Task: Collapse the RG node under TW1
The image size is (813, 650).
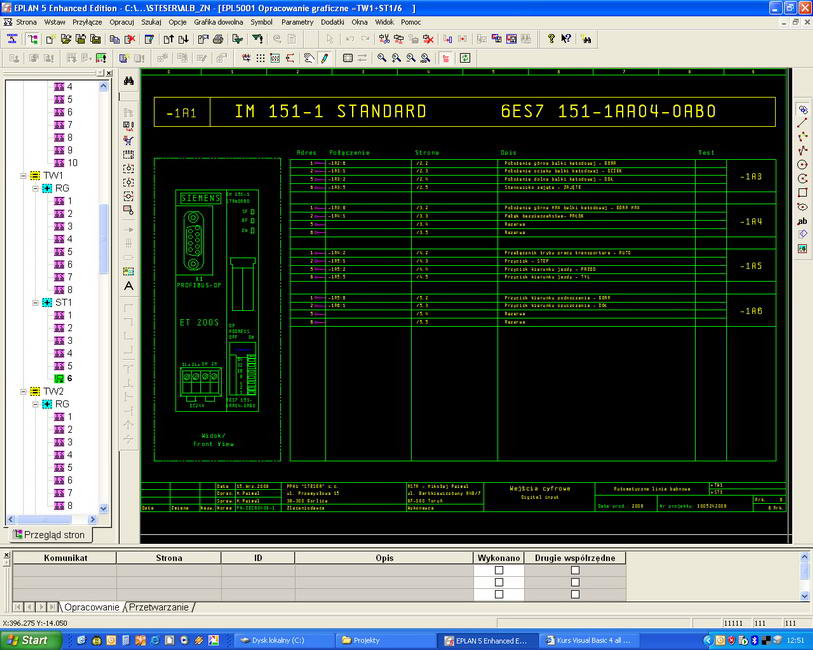Action: (x=35, y=188)
